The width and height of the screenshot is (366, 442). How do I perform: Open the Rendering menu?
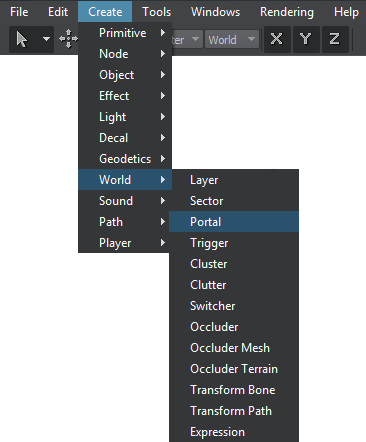tap(287, 12)
